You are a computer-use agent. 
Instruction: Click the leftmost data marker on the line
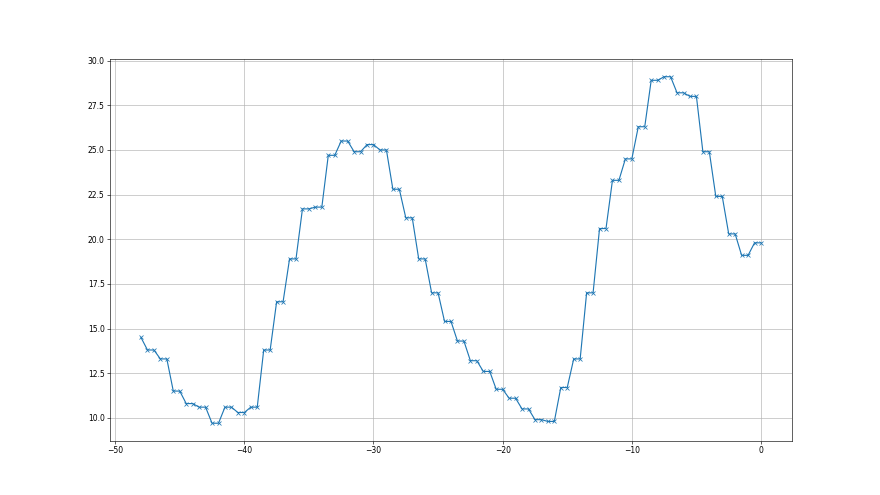141,338
